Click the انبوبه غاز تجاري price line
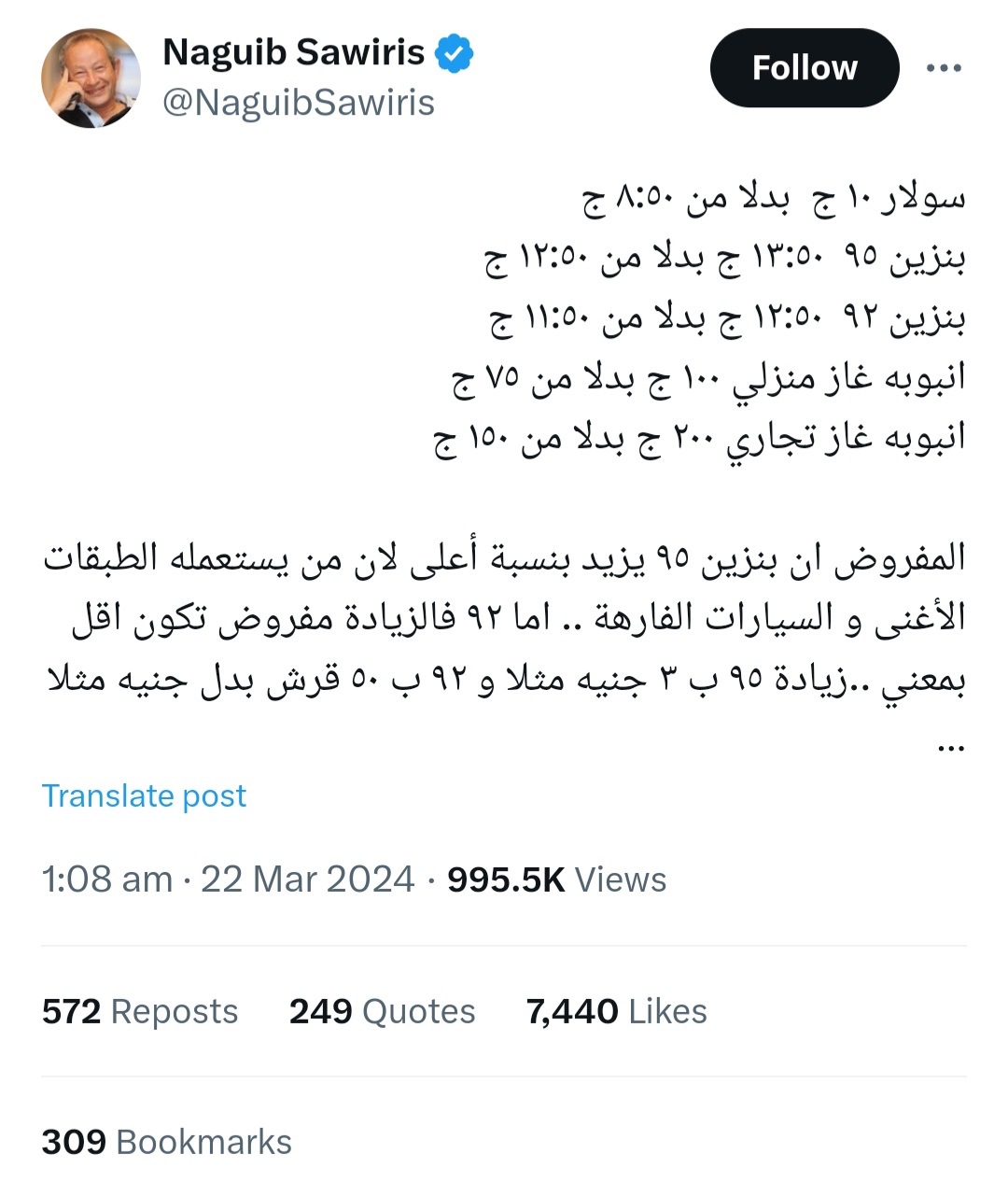Screen dimensions: 1008x1182 pyautogui.click(x=700, y=438)
